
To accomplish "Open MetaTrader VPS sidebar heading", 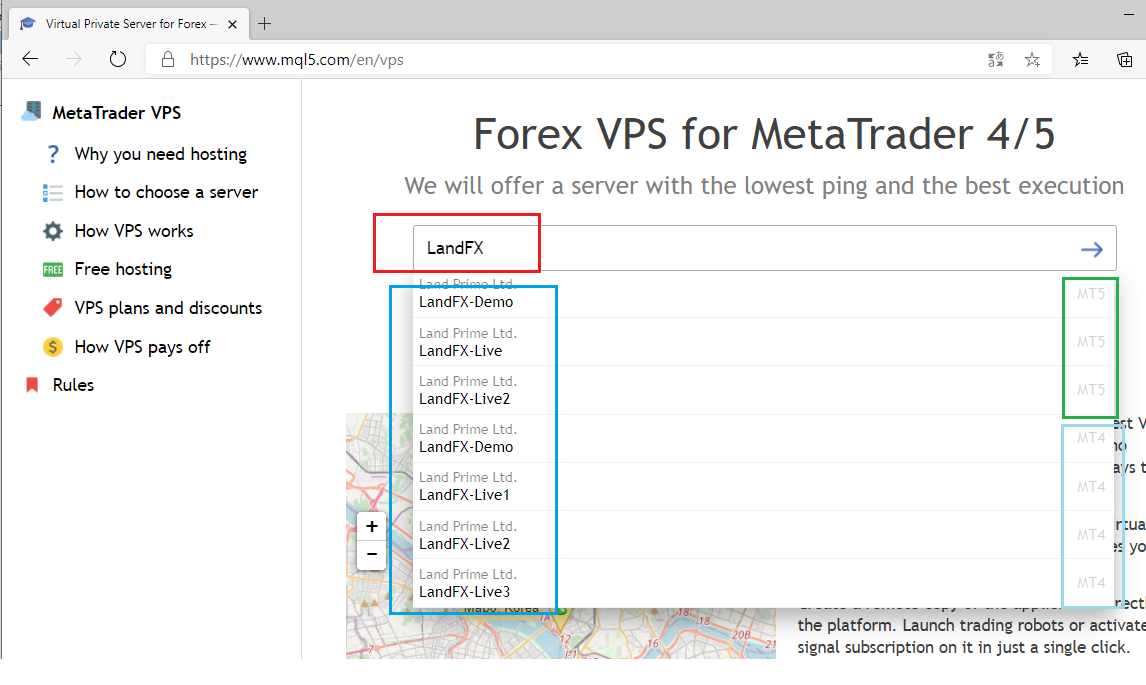I will (x=116, y=113).
